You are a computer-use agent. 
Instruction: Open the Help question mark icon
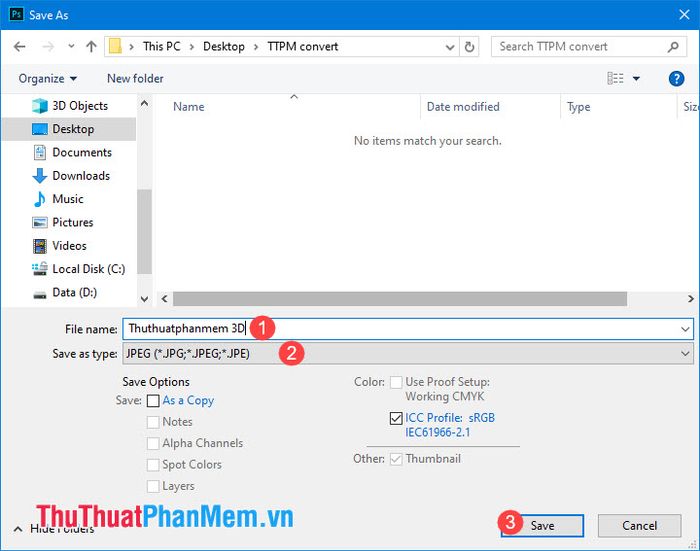point(676,79)
